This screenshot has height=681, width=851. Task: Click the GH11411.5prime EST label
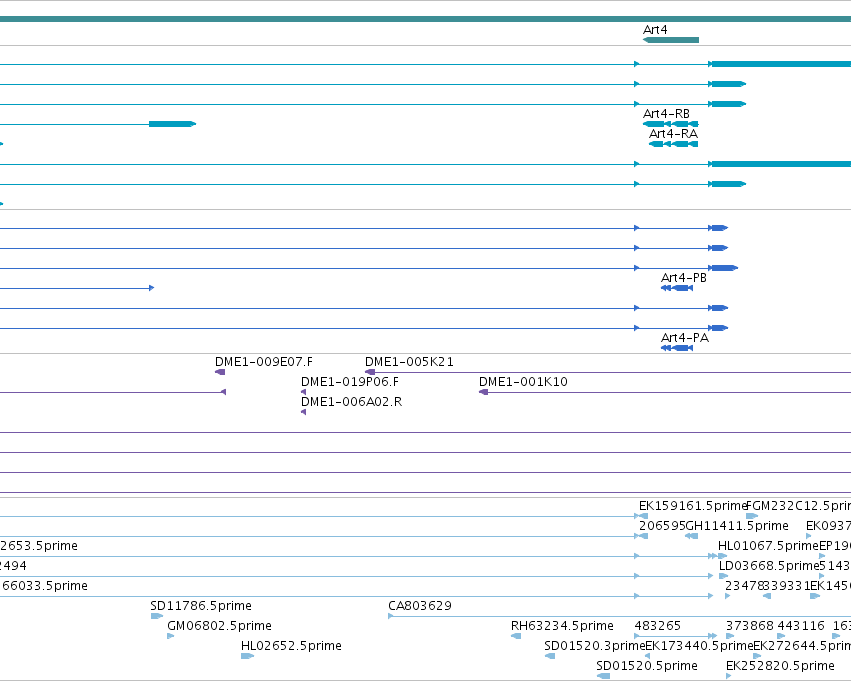click(x=737, y=526)
